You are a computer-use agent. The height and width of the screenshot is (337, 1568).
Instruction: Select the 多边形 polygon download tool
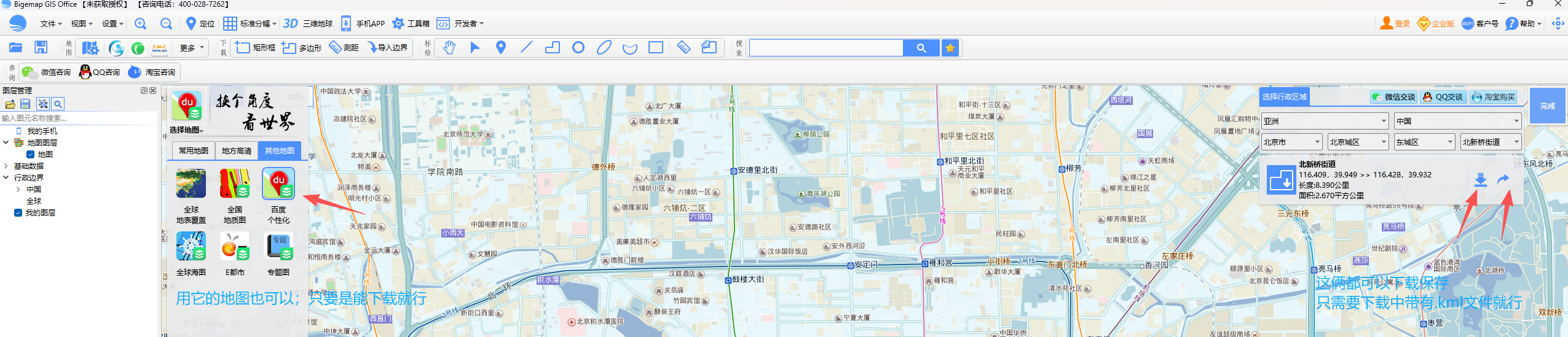point(301,47)
